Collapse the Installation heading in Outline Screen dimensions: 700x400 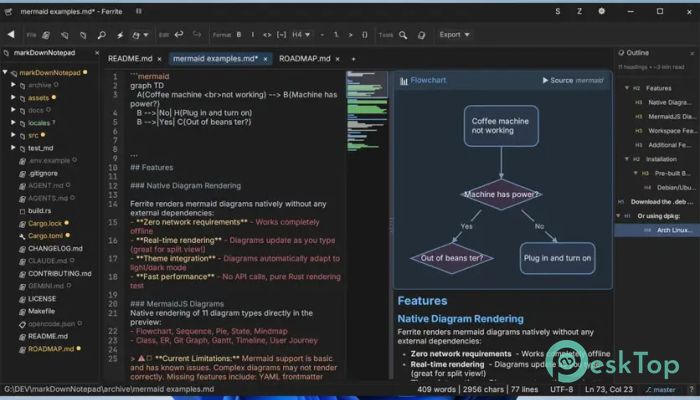coord(627,159)
